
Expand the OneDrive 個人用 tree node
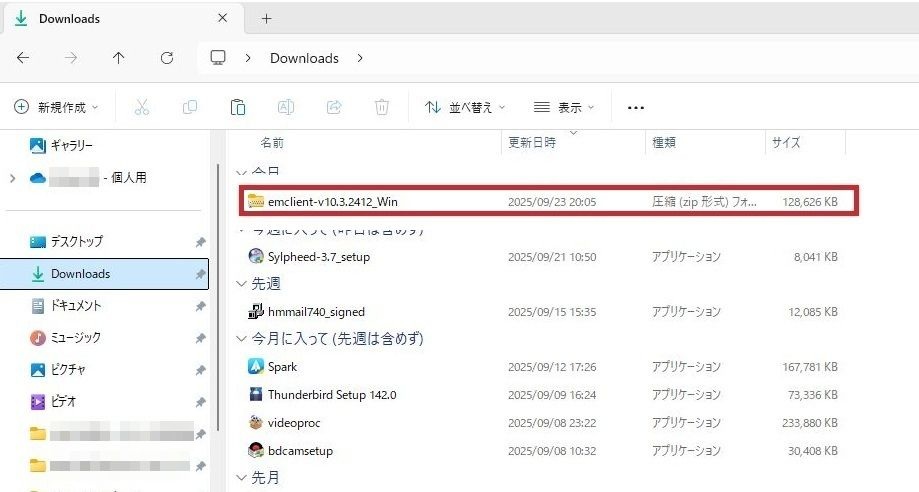click(x=12, y=178)
